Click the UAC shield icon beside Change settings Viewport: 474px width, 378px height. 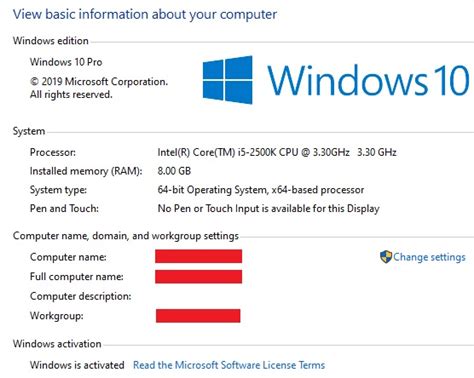coord(386,257)
